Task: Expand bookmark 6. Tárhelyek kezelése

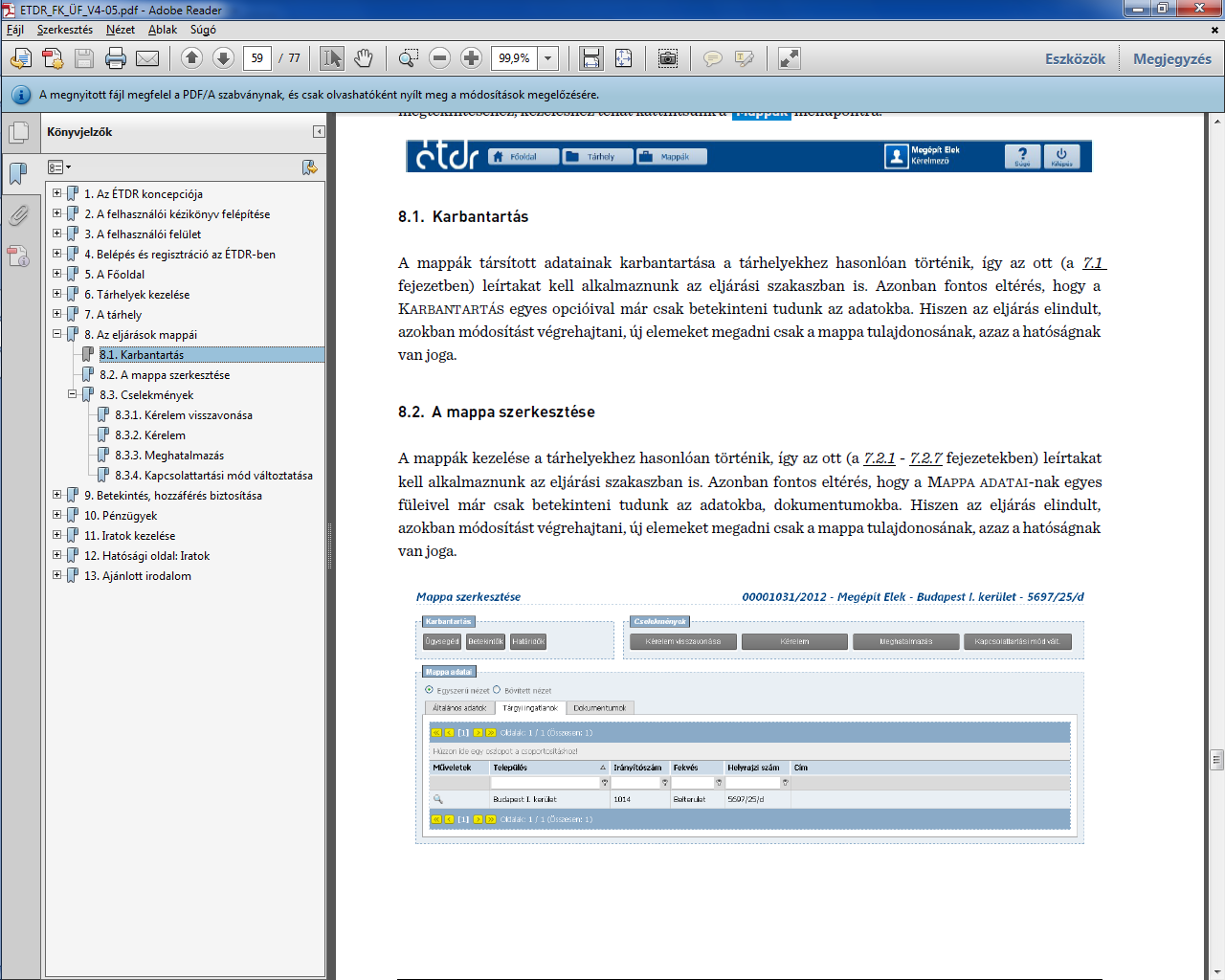Action: 56,294
